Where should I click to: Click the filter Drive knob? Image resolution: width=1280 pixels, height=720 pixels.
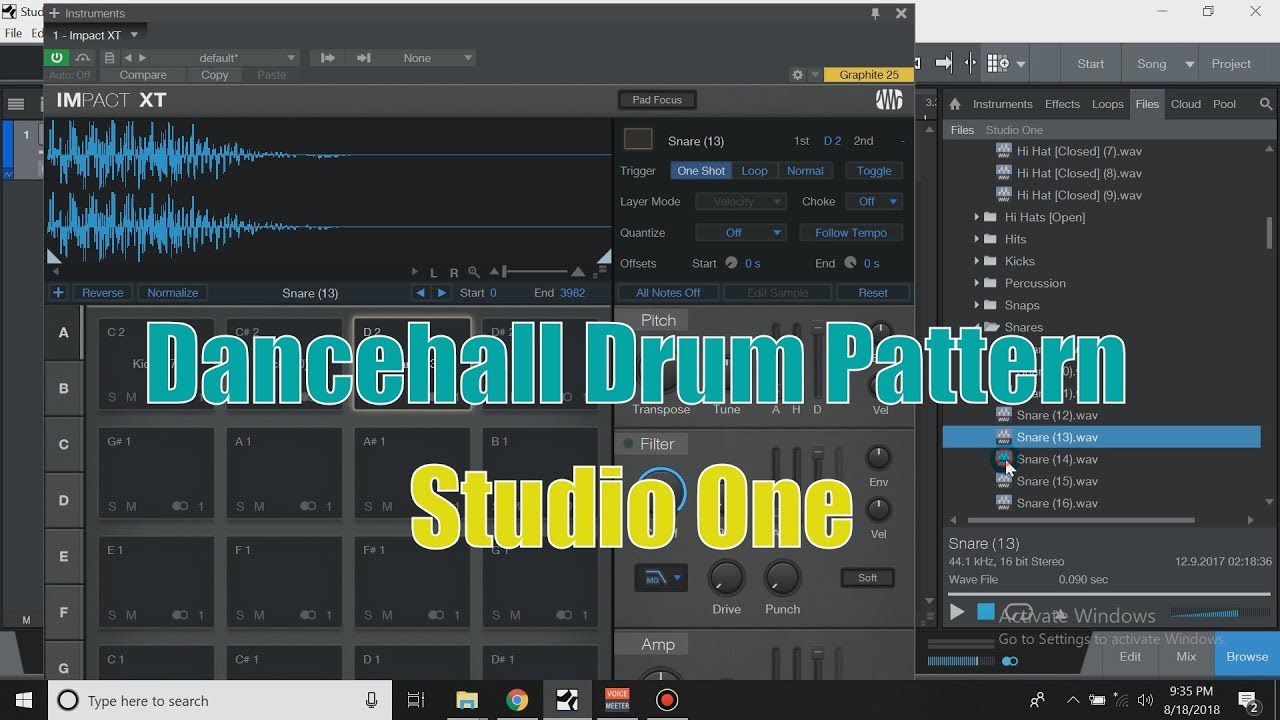727,578
